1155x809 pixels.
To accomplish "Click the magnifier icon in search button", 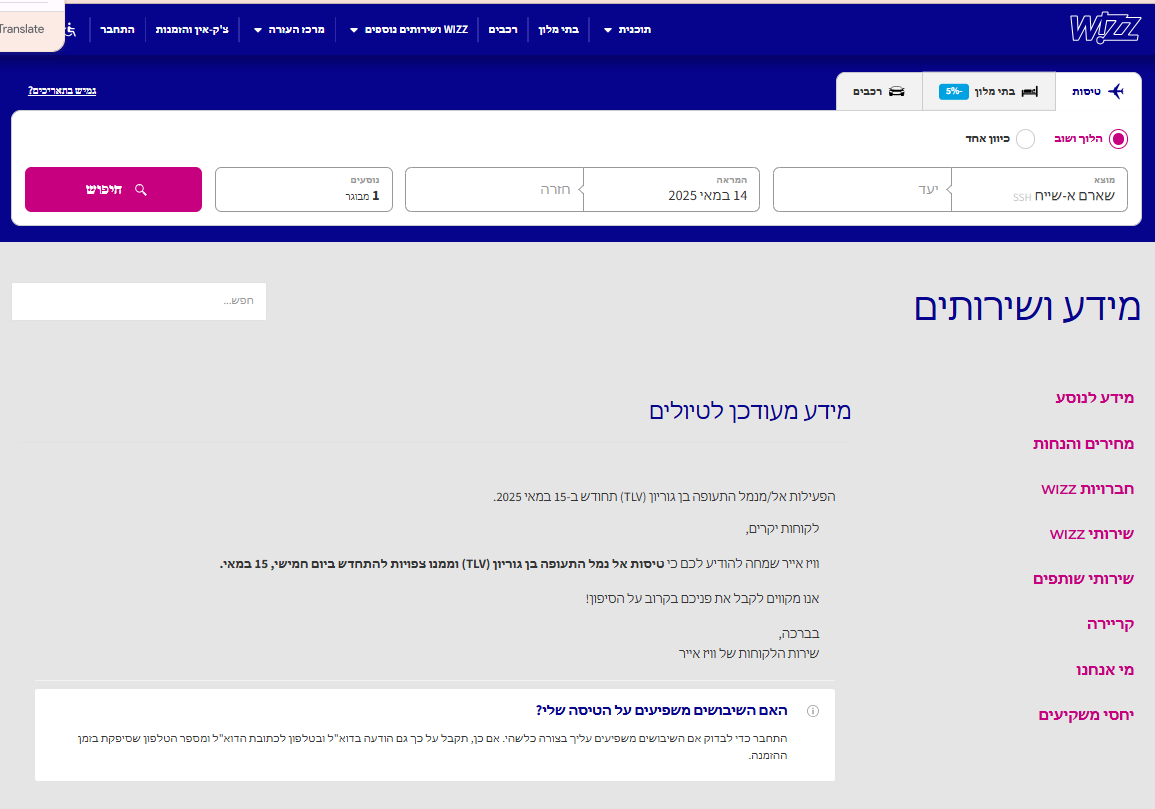I will tap(141, 190).
